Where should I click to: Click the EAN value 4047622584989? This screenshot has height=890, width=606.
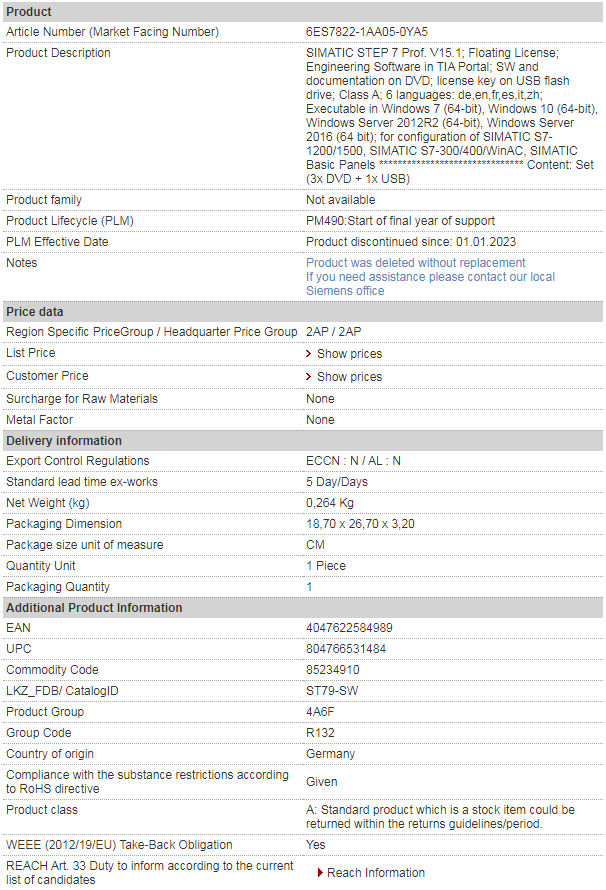click(350, 628)
